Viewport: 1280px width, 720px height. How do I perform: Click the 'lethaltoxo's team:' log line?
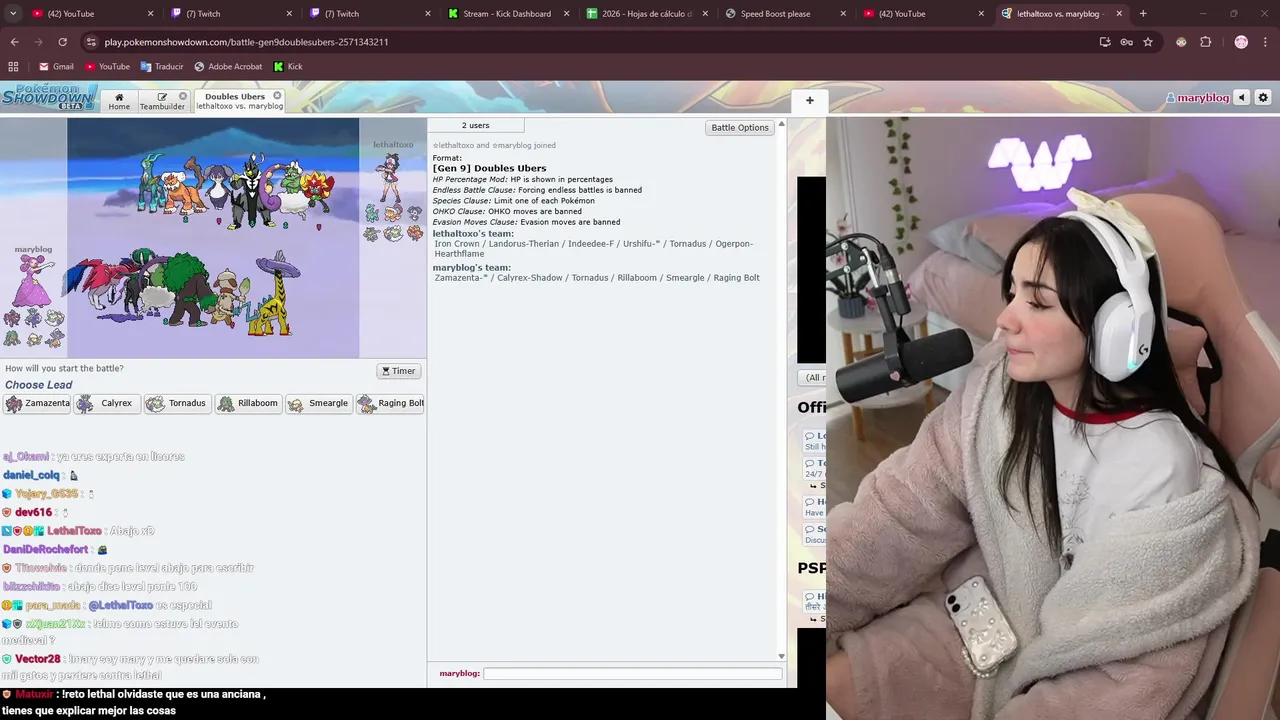[x=473, y=233]
